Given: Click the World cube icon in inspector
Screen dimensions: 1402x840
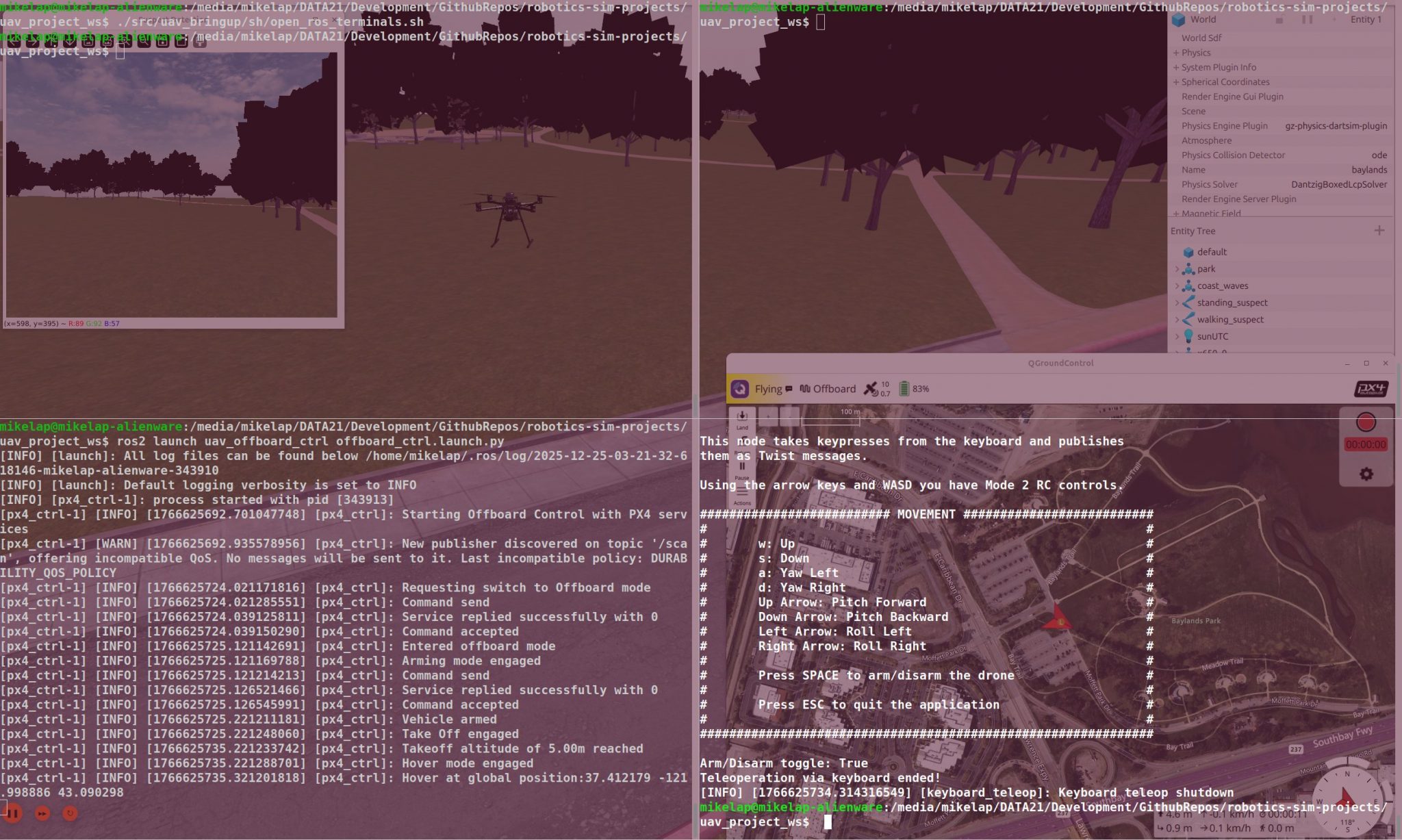Looking at the screenshot, I should [1178, 20].
